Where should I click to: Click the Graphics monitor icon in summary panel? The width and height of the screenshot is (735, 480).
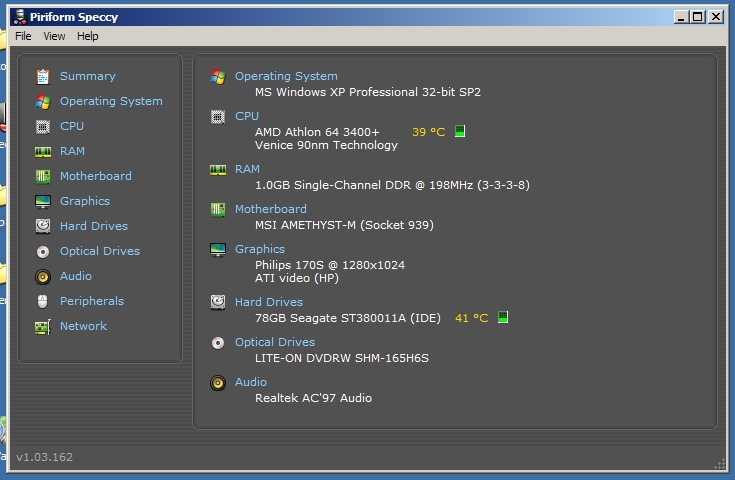218,250
